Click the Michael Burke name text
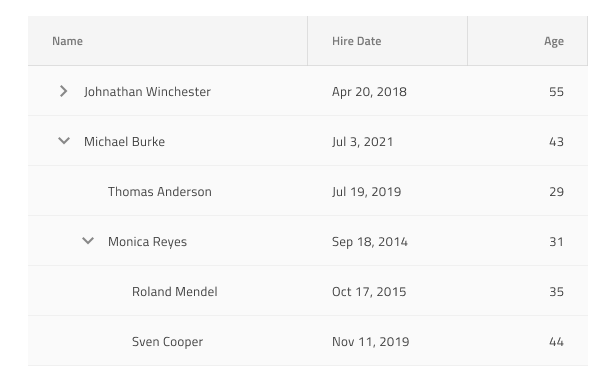The width and height of the screenshot is (616, 382). pyautogui.click(x=125, y=141)
